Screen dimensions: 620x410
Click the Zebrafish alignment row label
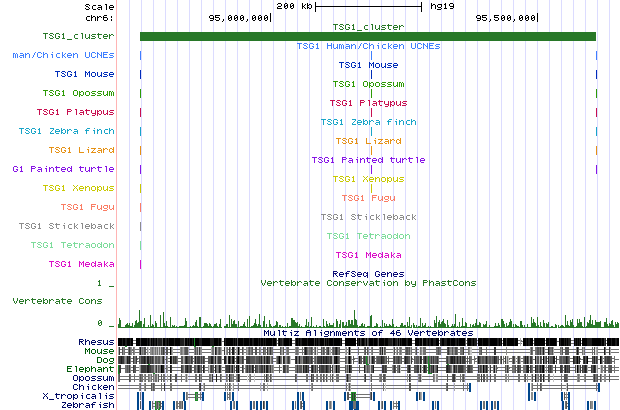coord(88,406)
